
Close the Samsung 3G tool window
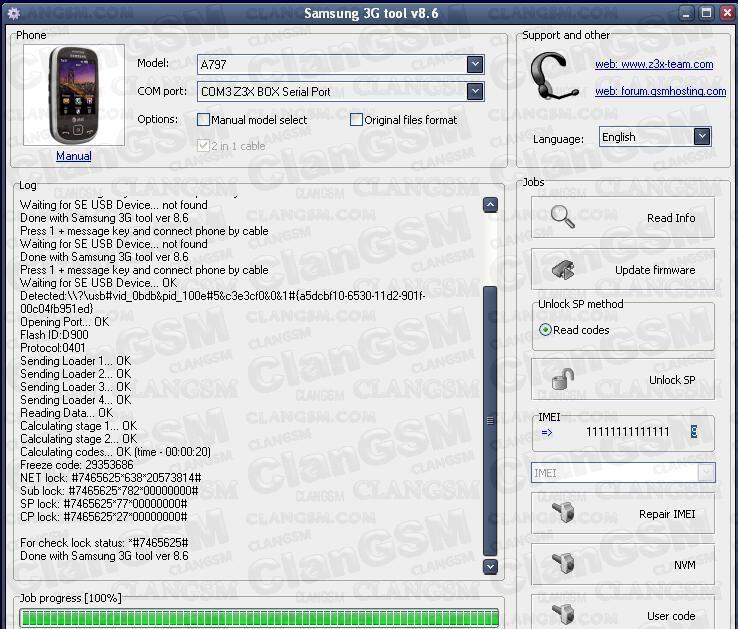click(x=727, y=13)
